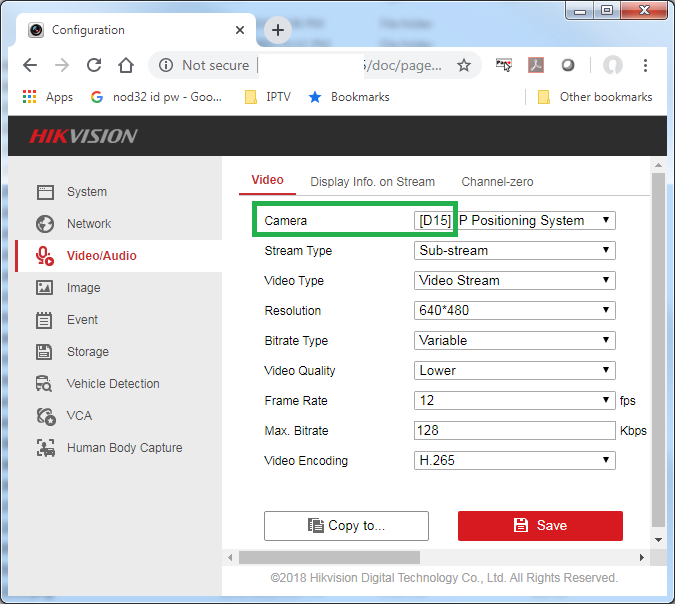Expand the Resolution dropdown
The height and width of the screenshot is (604, 675).
tap(515, 311)
